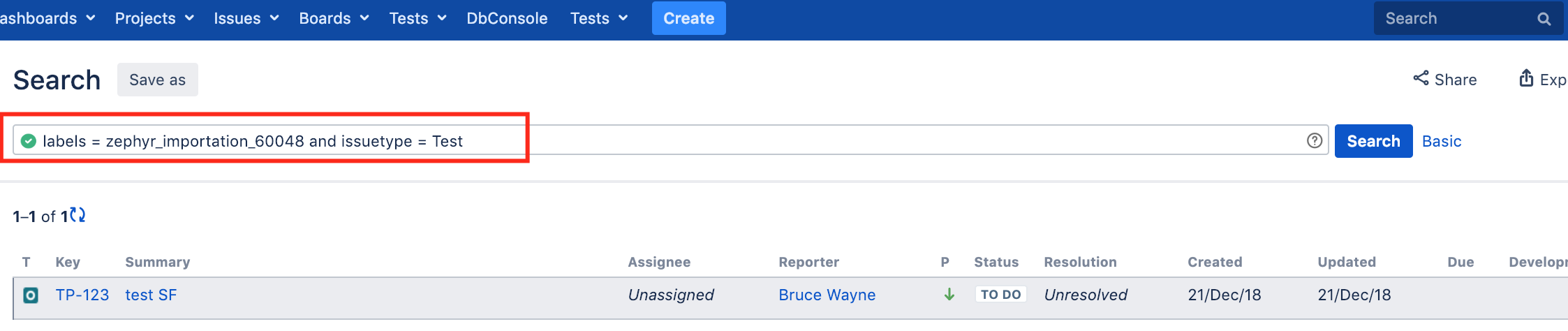
Task: Click the Share icon
Action: tap(1421, 78)
